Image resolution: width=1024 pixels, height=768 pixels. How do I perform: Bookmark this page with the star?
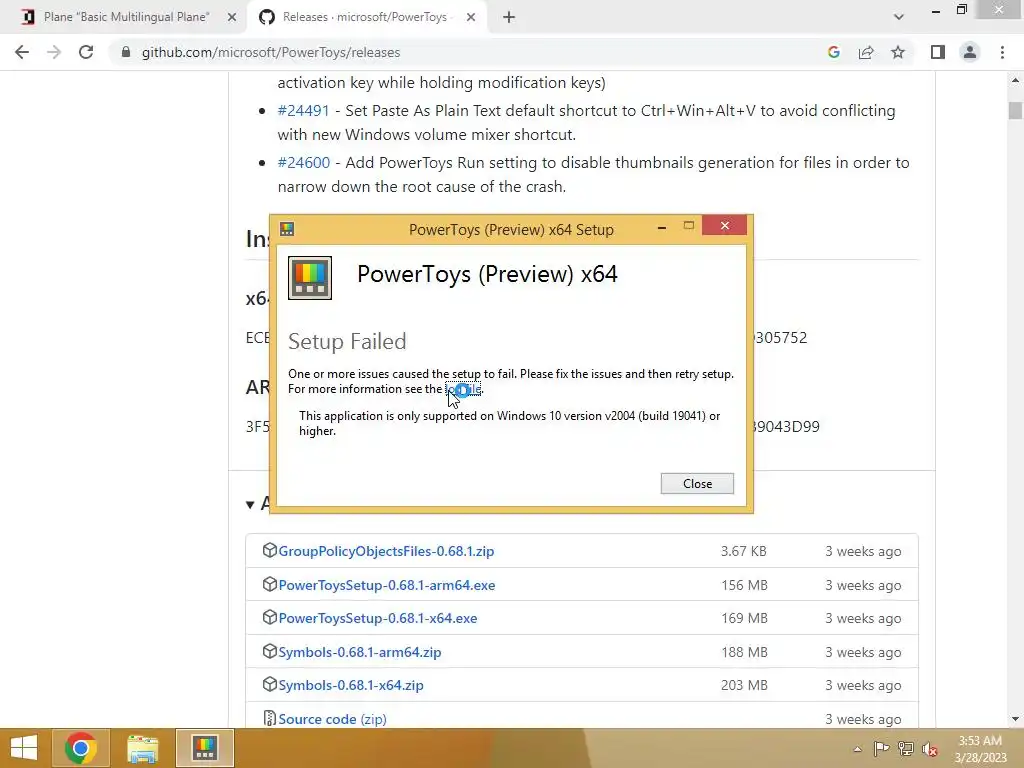(898, 52)
